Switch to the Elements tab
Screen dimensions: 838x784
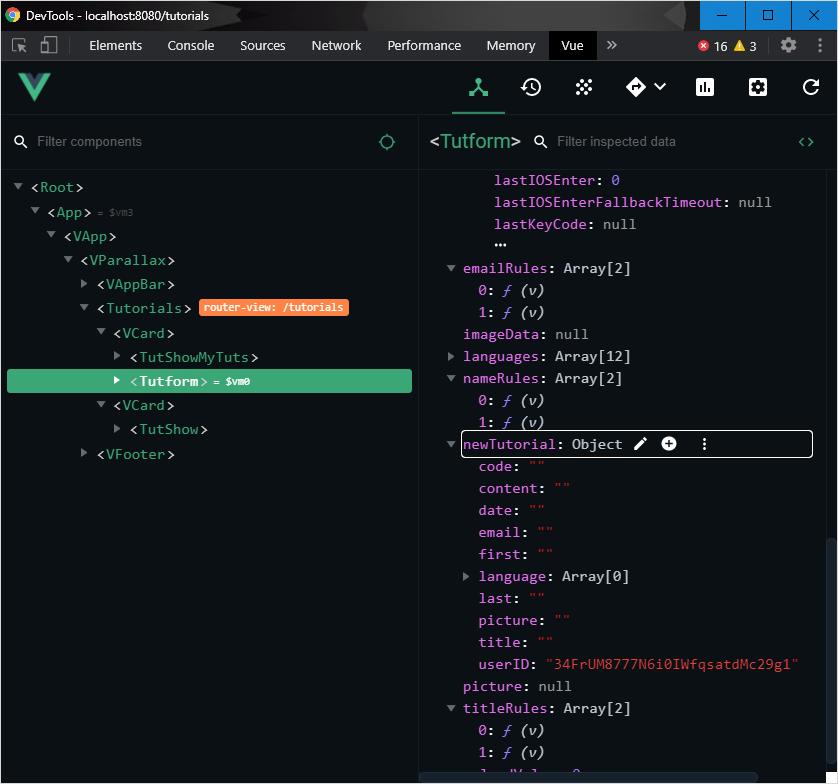pos(115,45)
